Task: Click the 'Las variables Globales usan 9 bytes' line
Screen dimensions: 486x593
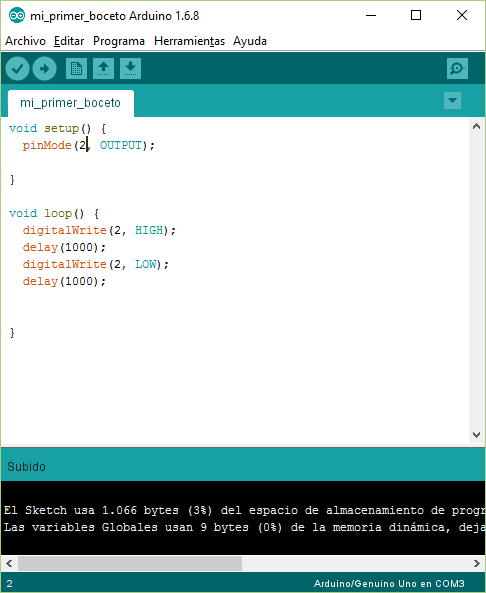Action: click(x=244, y=527)
